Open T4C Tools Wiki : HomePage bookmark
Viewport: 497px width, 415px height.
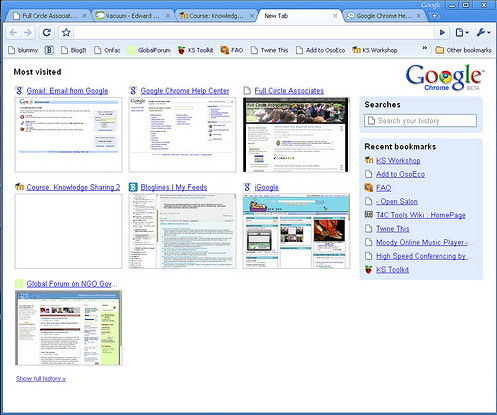pyautogui.click(x=421, y=215)
